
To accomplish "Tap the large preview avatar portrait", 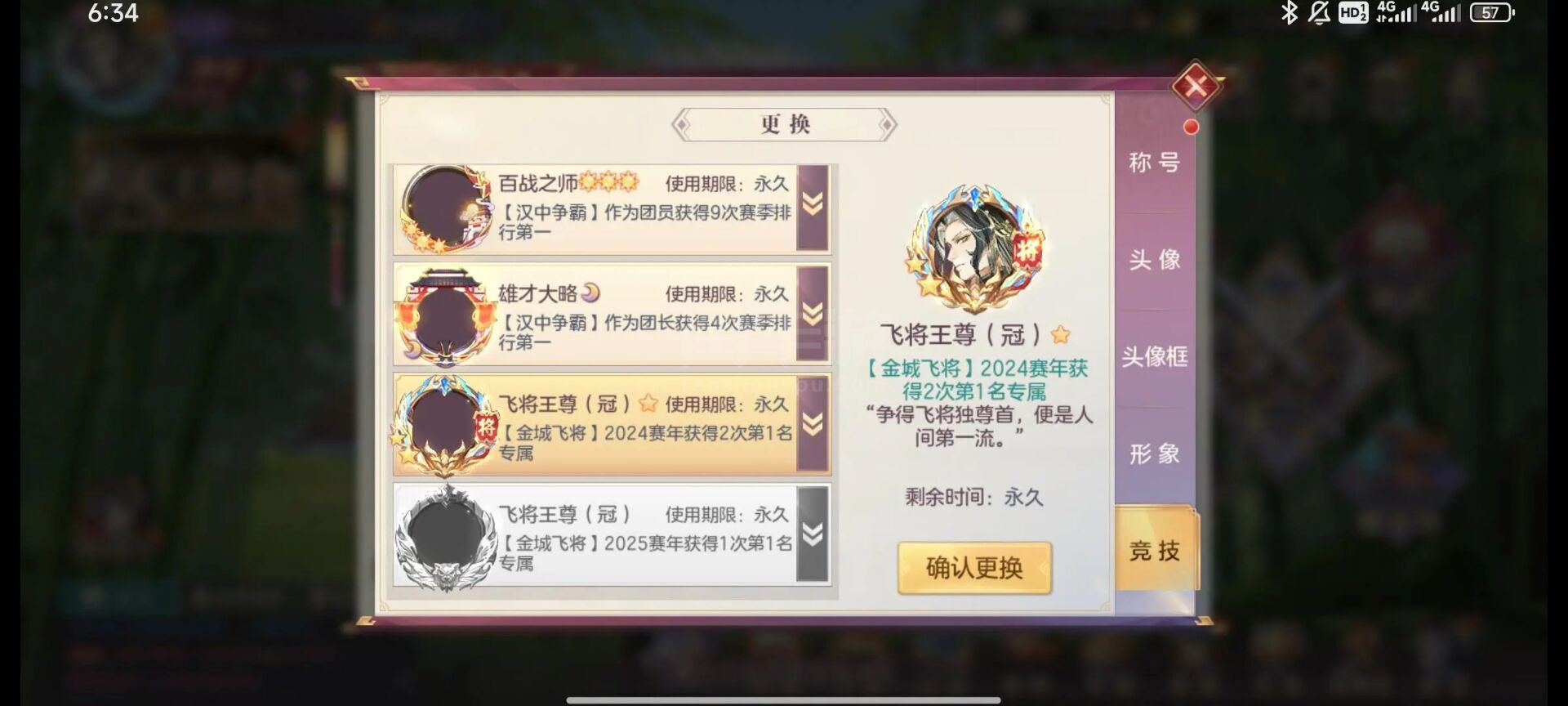I will 976,250.
